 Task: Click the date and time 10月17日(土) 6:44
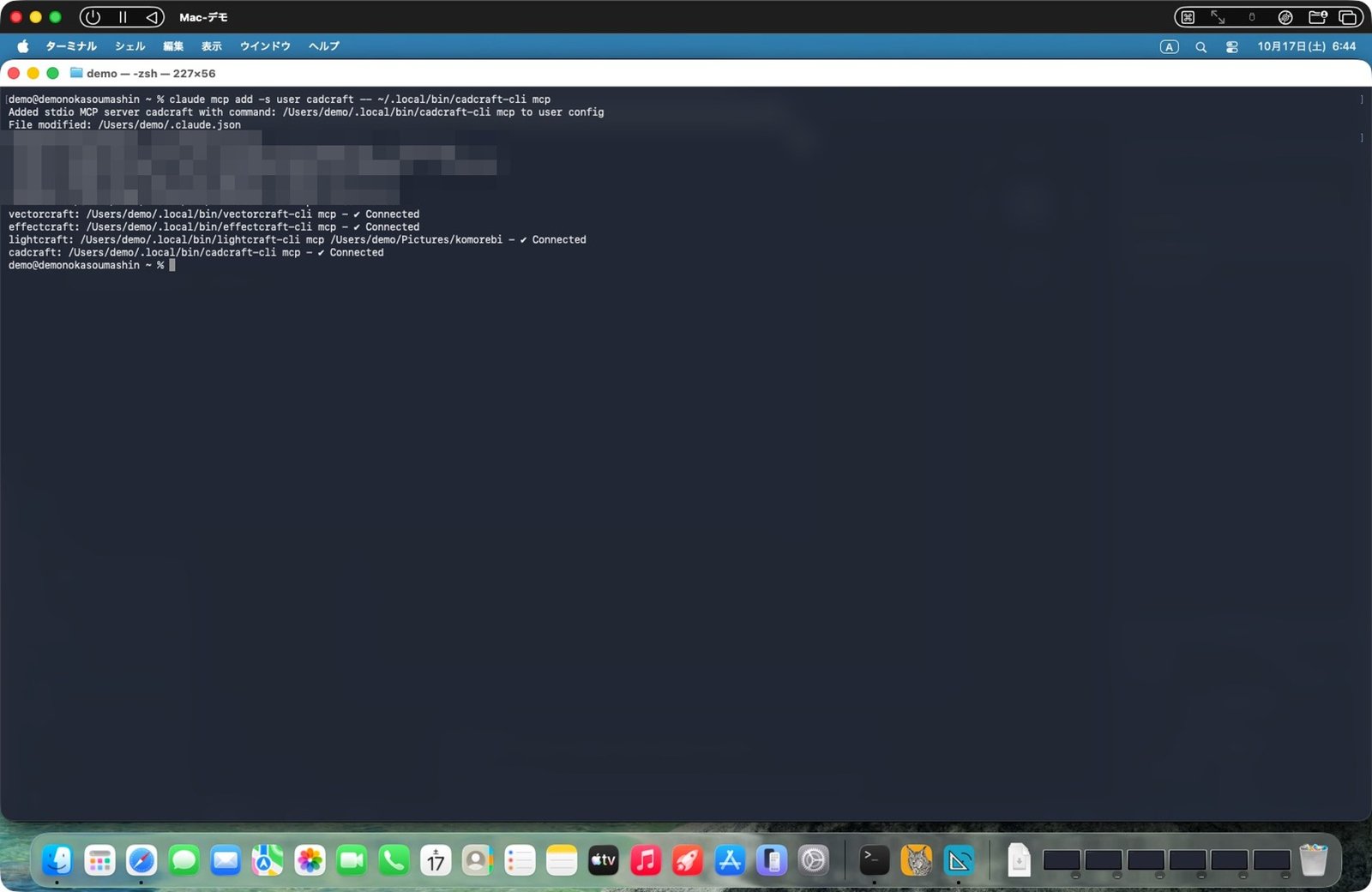[x=1307, y=46]
